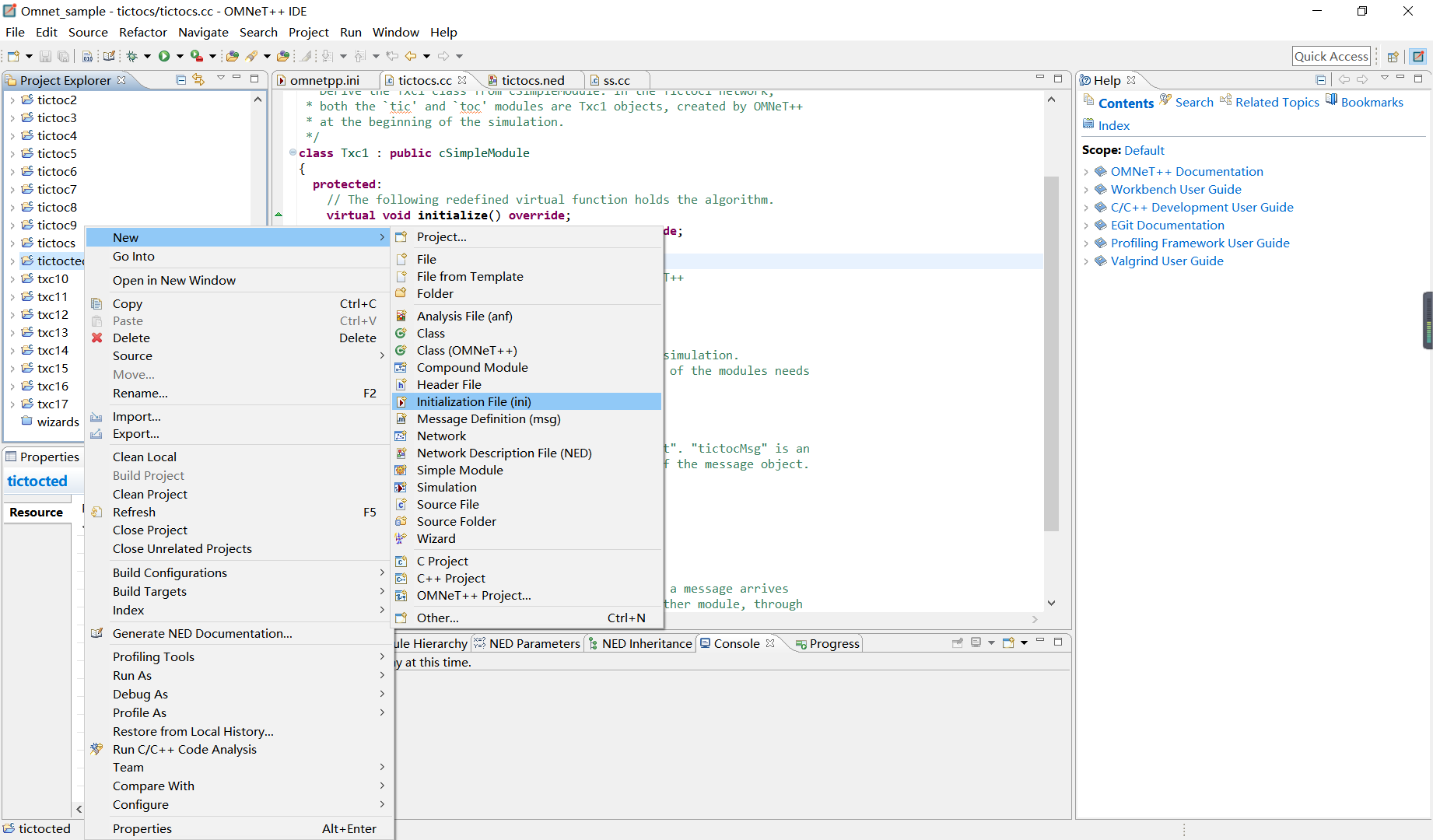Select Initialization File (ini) from New submenu
This screenshot has width=1433, height=840.
527,401
